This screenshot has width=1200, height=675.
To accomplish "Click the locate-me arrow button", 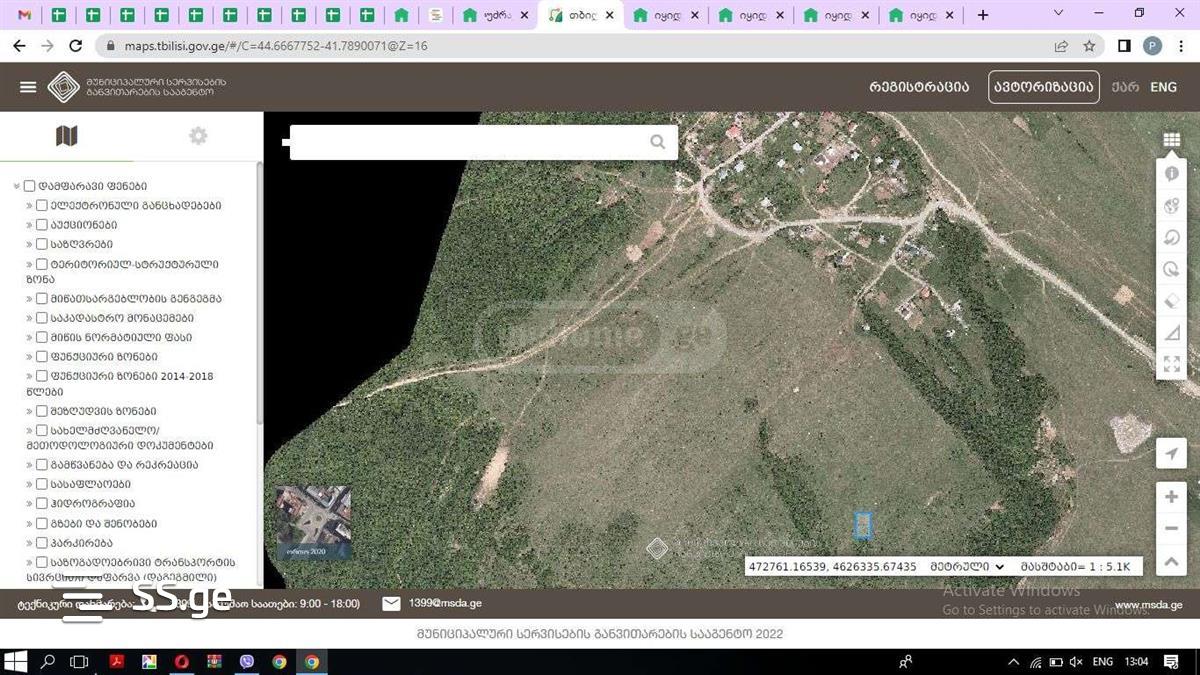I will (x=1171, y=454).
